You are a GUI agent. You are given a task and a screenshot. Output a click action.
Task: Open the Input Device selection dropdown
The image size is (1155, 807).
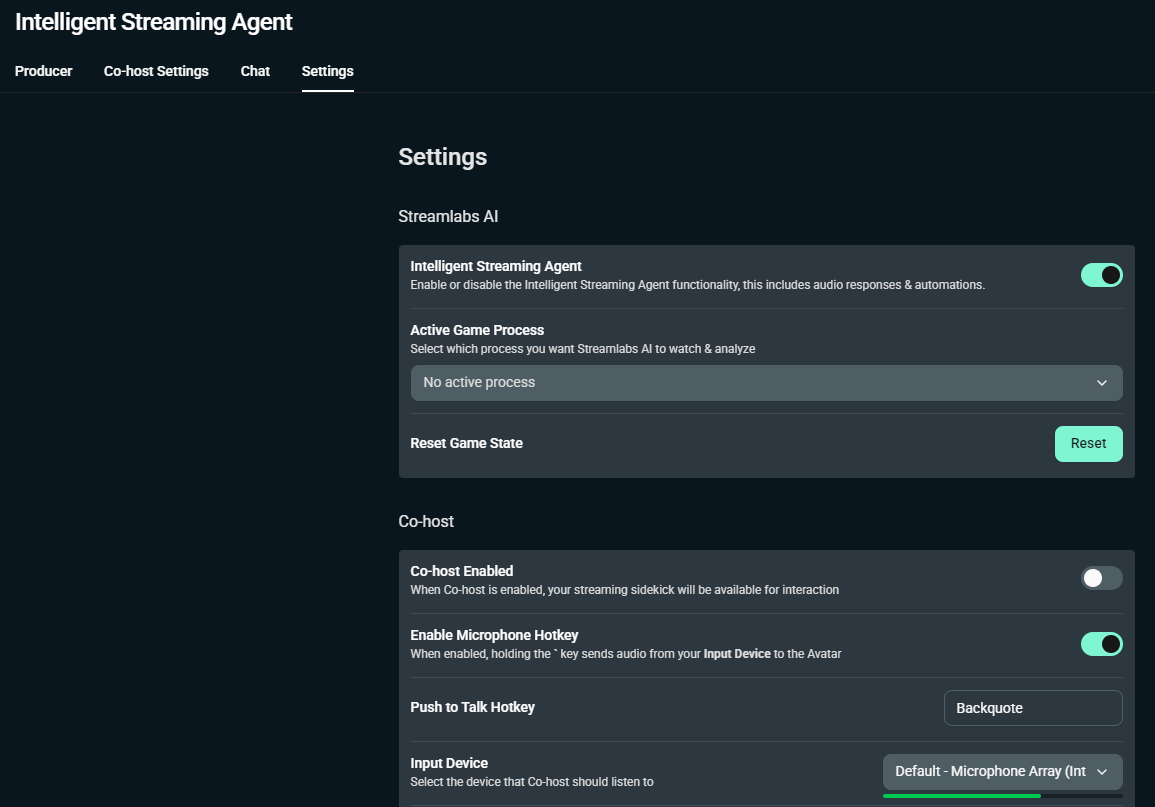pos(1001,772)
